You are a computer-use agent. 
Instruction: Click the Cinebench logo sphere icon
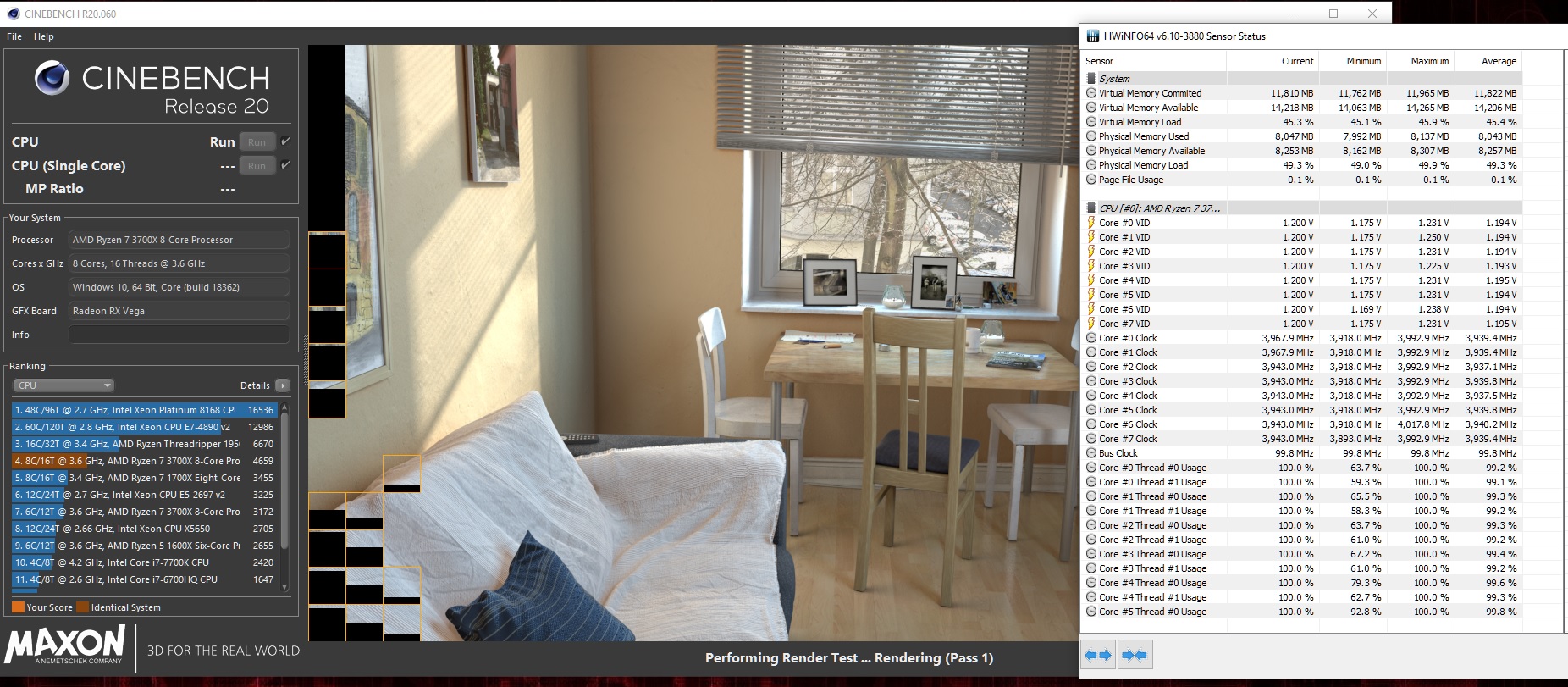pos(52,78)
